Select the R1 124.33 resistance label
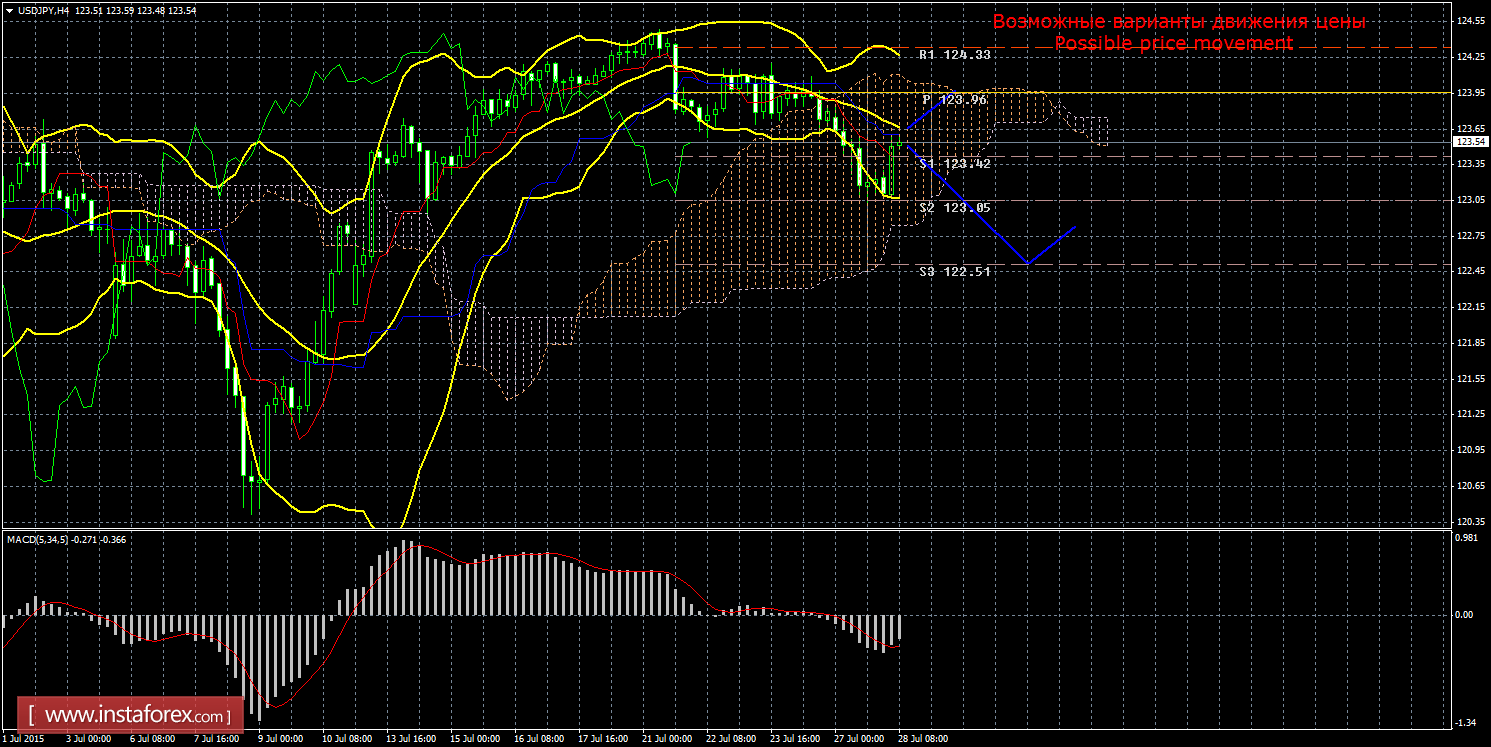Viewport: 1491px width, 747px height. coord(955,55)
